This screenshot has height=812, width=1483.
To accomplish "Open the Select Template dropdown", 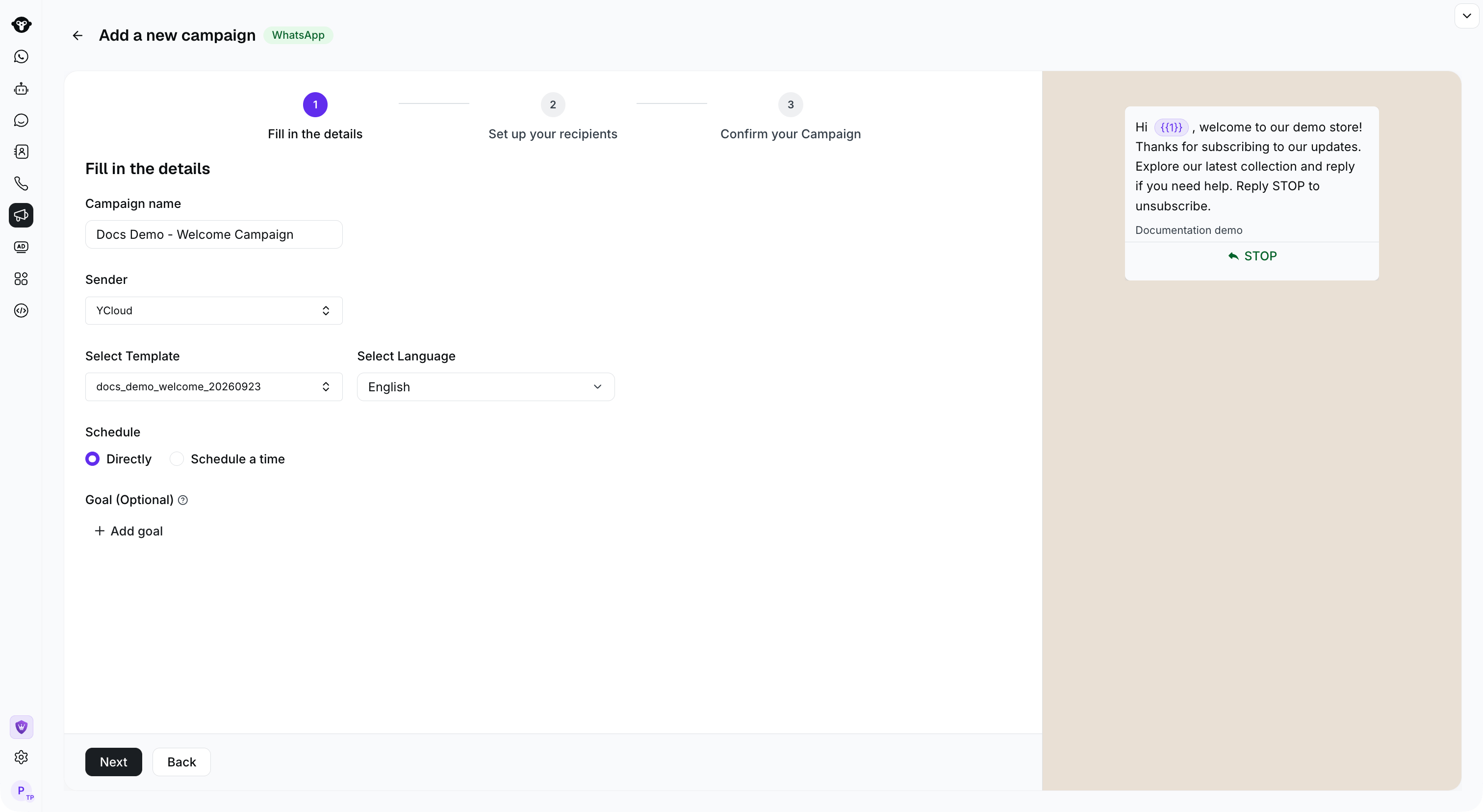I will [214, 387].
